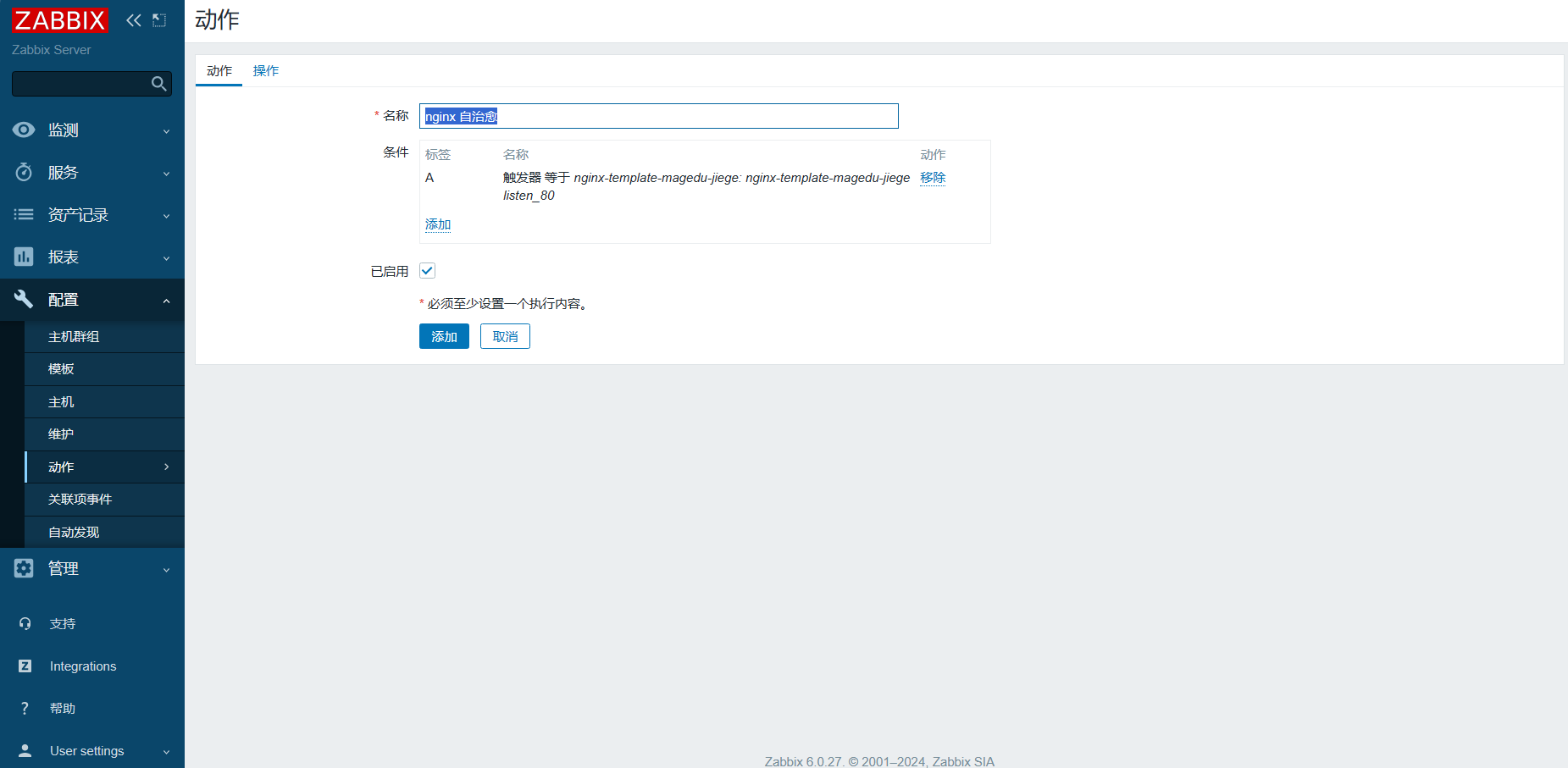The height and width of the screenshot is (768, 1568).
Task: Expand the 资产记录 menu chevron
Action: 166,216
